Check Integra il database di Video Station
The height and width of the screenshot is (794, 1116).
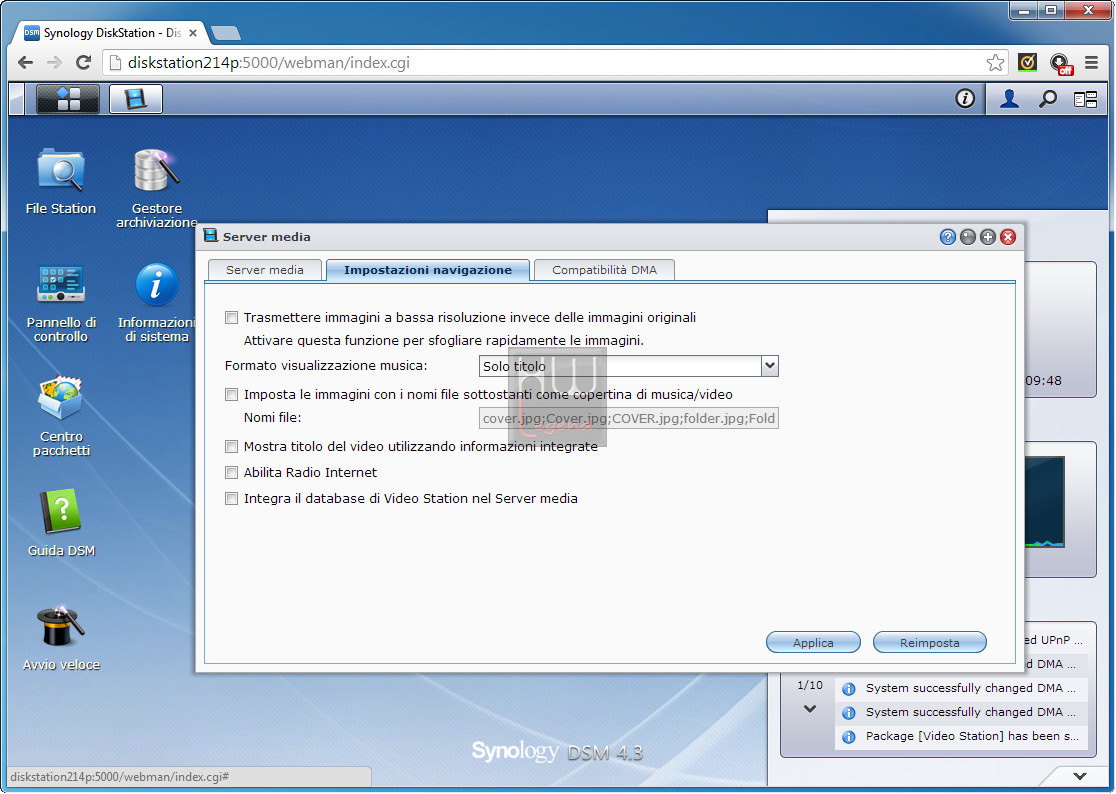[x=231, y=499]
